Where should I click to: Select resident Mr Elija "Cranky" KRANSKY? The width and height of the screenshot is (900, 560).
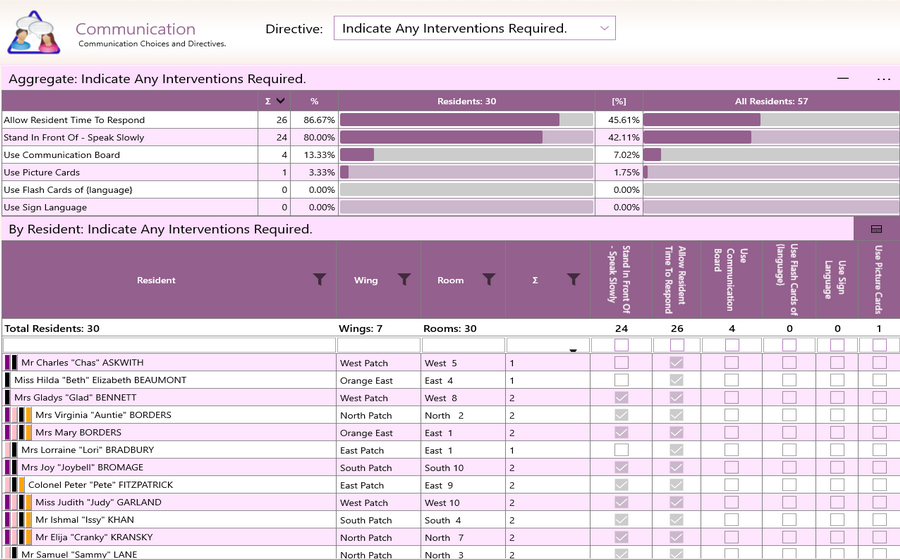[x=94, y=537]
